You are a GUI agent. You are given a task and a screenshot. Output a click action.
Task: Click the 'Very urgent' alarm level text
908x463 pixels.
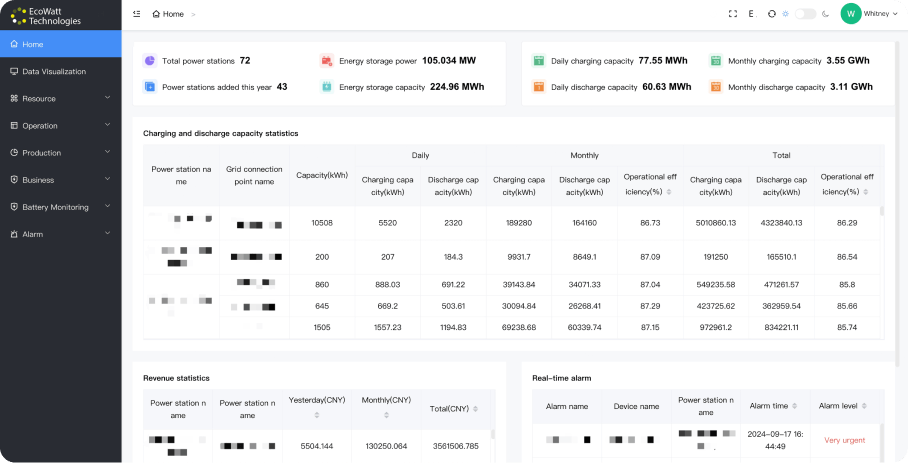(845, 440)
